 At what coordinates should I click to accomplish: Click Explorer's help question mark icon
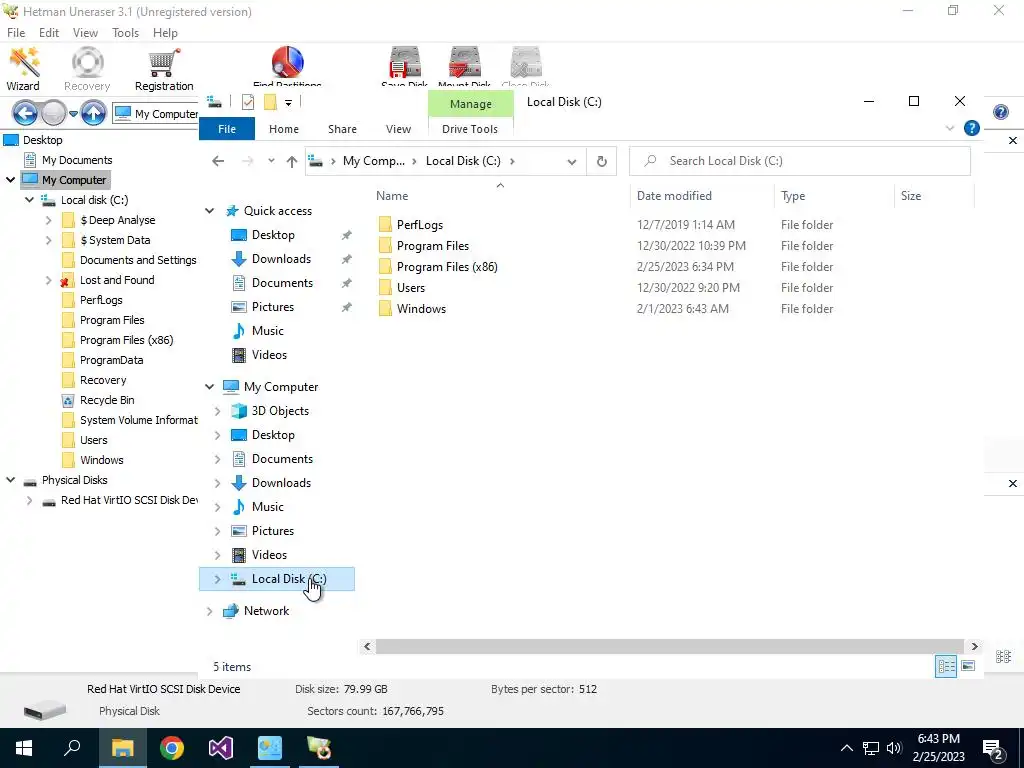[972, 128]
